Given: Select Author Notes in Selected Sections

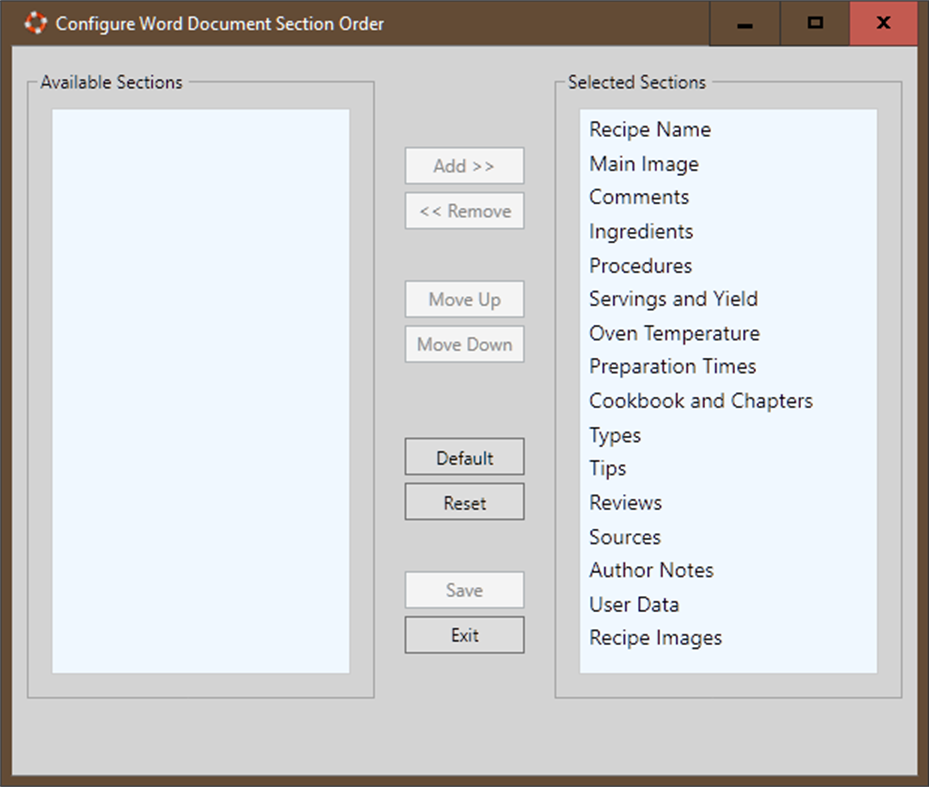Looking at the screenshot, I should [x=651, y=570].
